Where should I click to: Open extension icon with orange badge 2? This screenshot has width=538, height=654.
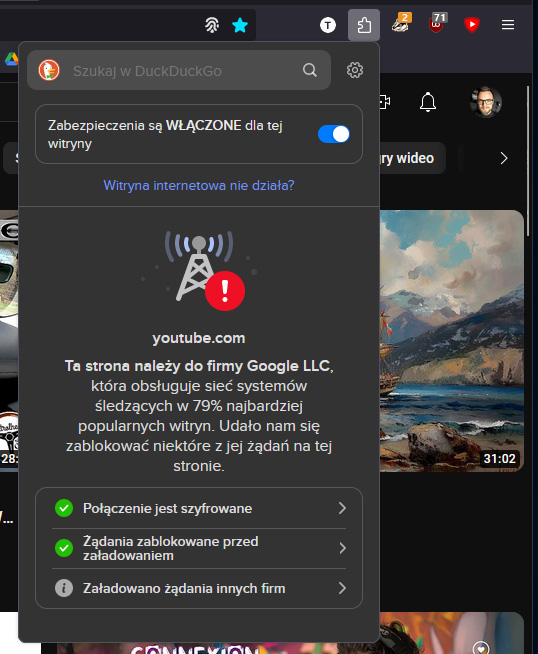point(401,24)
